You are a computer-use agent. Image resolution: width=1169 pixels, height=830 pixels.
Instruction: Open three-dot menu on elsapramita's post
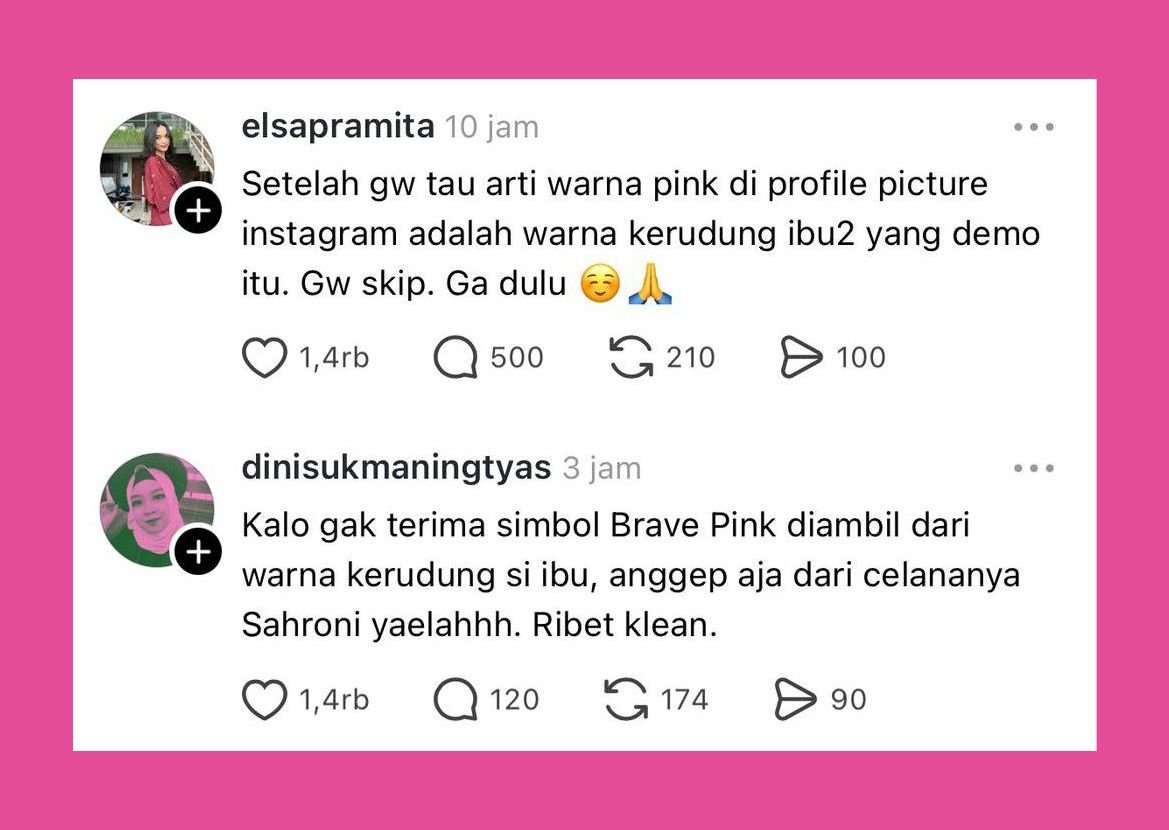(1034, 128)
